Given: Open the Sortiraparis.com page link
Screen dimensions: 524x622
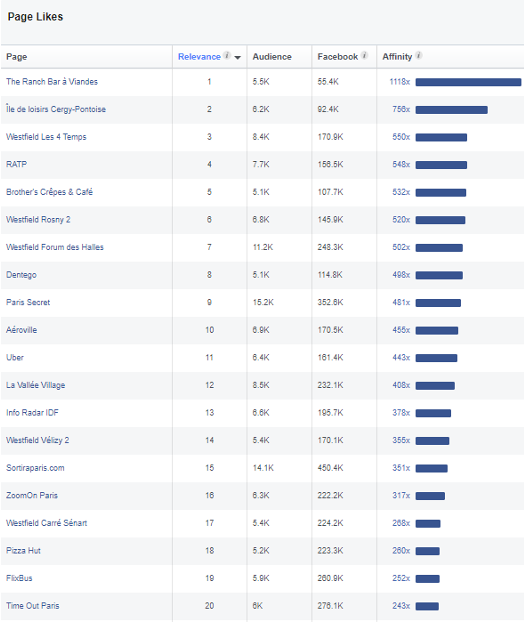Looking at the screenshot, I should [35, 468].
